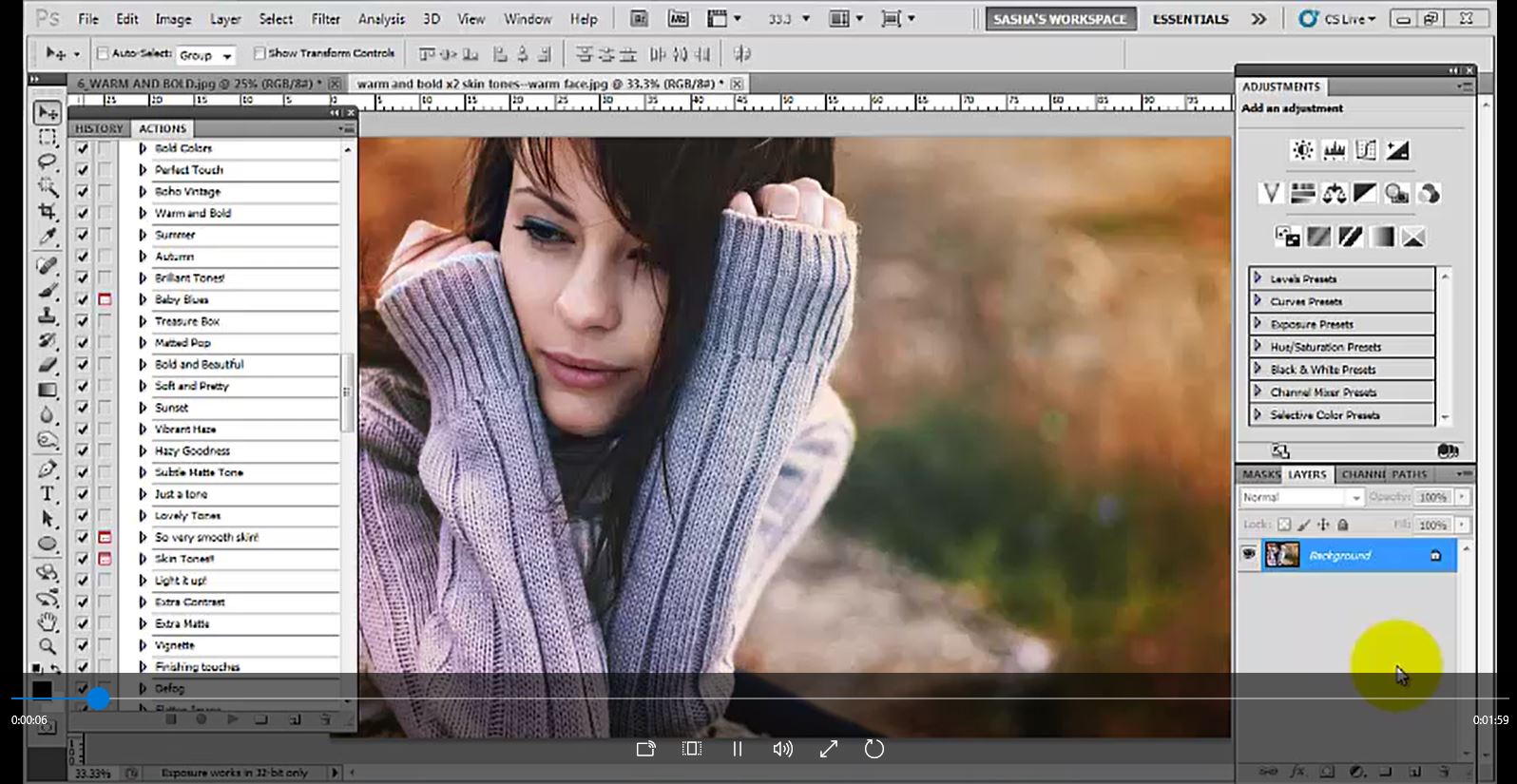Add a Black & White adjustment
Screen dimensions: 1517x784
pos(1365,194)
